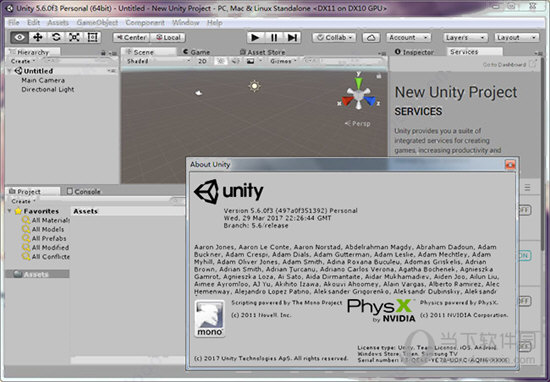Close the About Unity dialog

coord(510,165)
